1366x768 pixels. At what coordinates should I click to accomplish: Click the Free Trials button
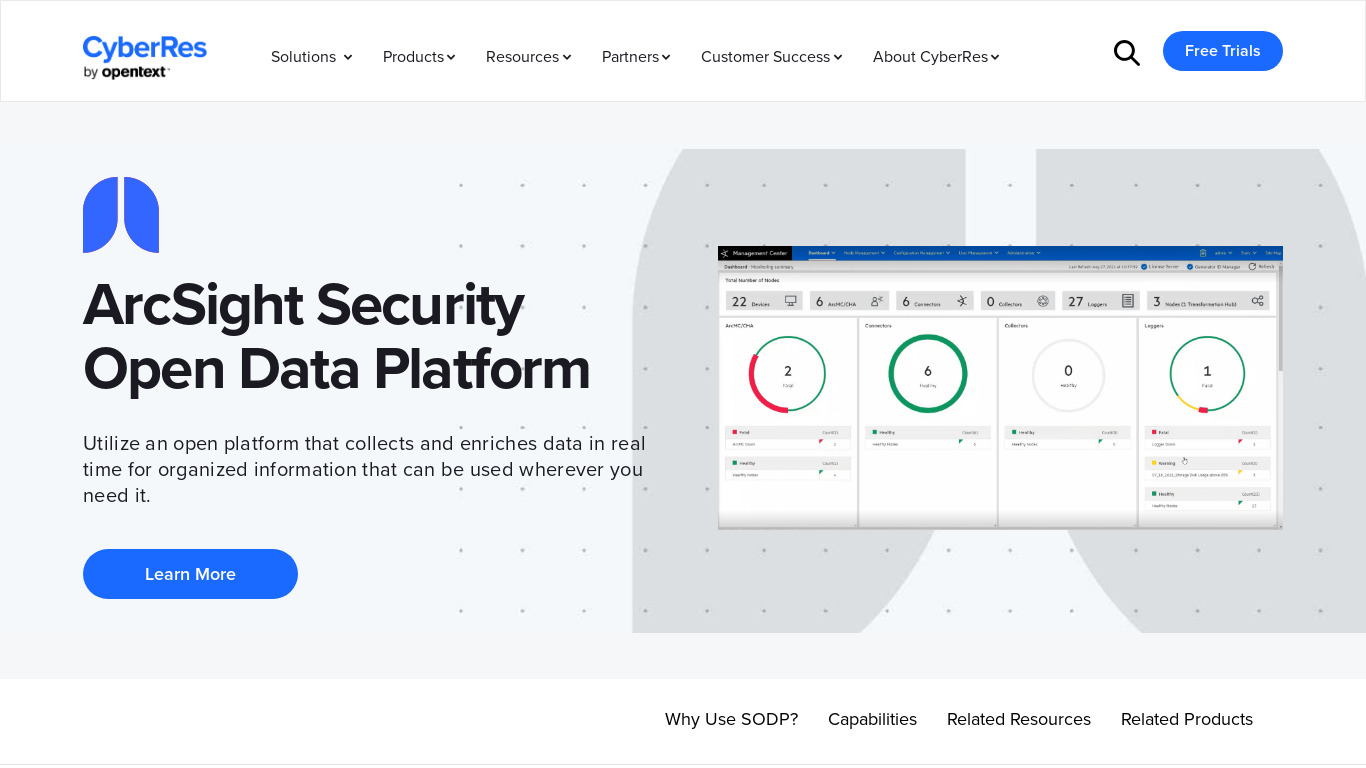coord(1223,51)
